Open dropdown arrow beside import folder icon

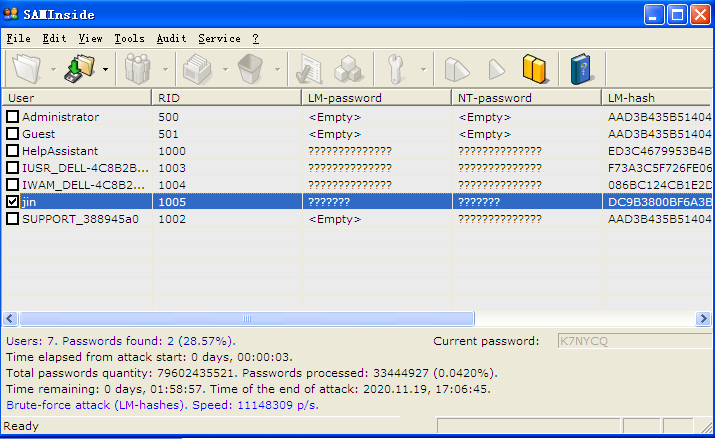(105, 70)
